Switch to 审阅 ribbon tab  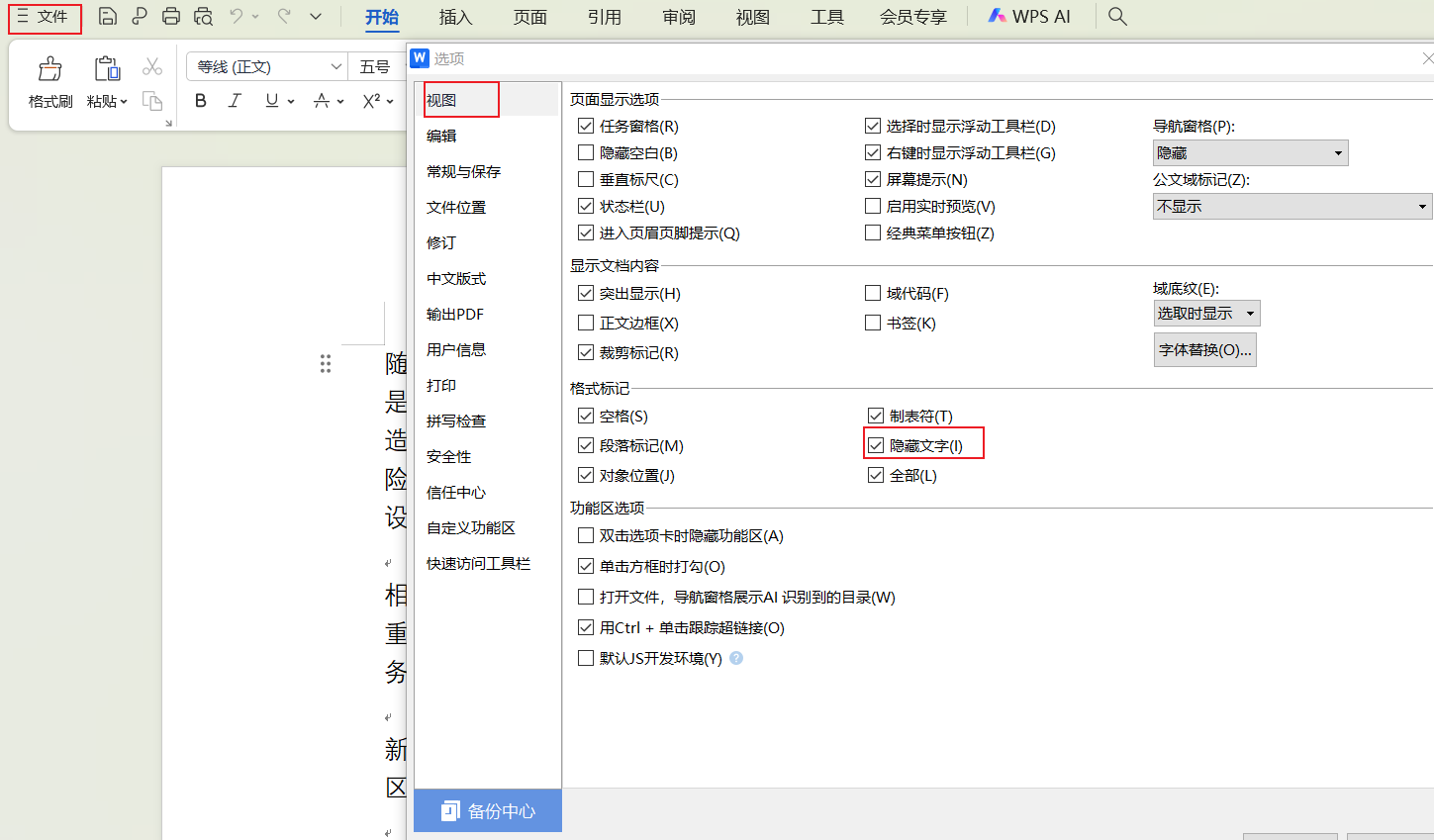pyautogui.click(x=679, y=17)
